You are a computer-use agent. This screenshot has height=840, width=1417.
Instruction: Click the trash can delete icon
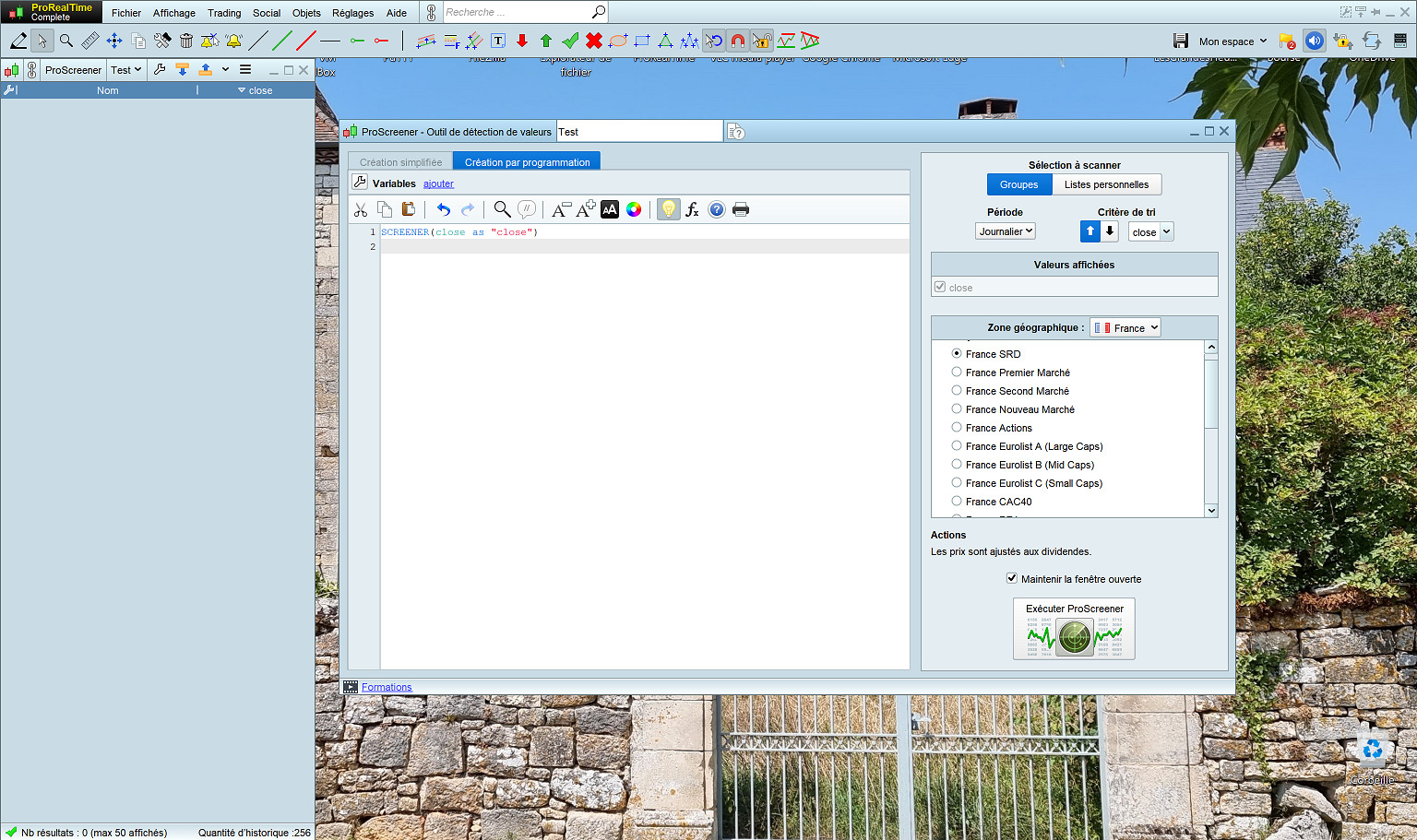[x=186, y=41]
